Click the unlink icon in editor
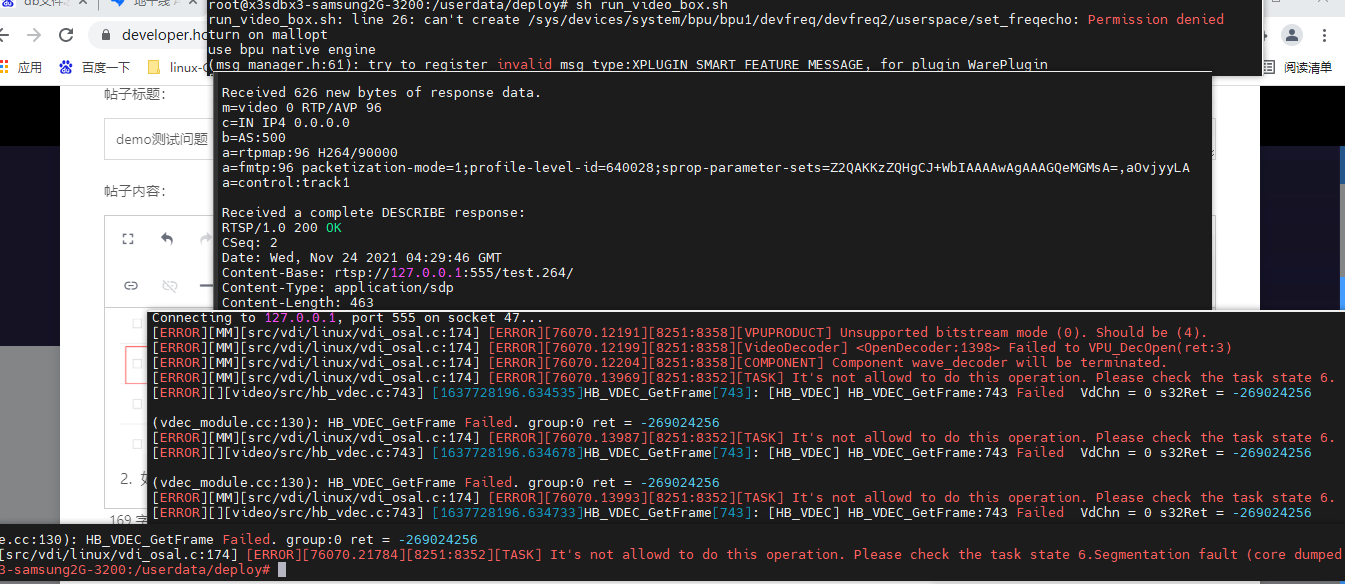Image resolution: width=1345 pixels, height=584 pixels. [169, 286]
